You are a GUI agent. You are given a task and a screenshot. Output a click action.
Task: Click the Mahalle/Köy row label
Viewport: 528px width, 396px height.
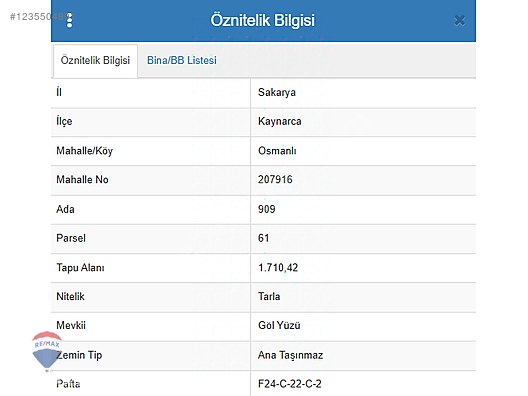(85, 151)
